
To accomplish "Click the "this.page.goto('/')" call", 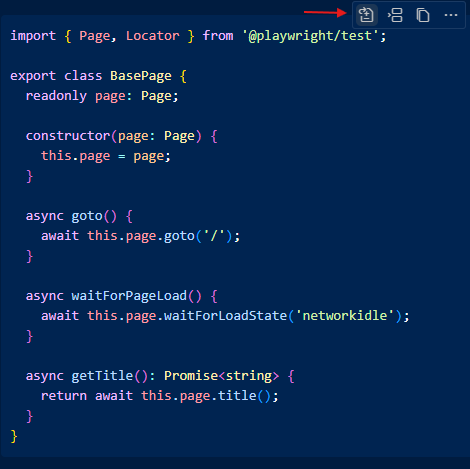I will pos(160,236).
